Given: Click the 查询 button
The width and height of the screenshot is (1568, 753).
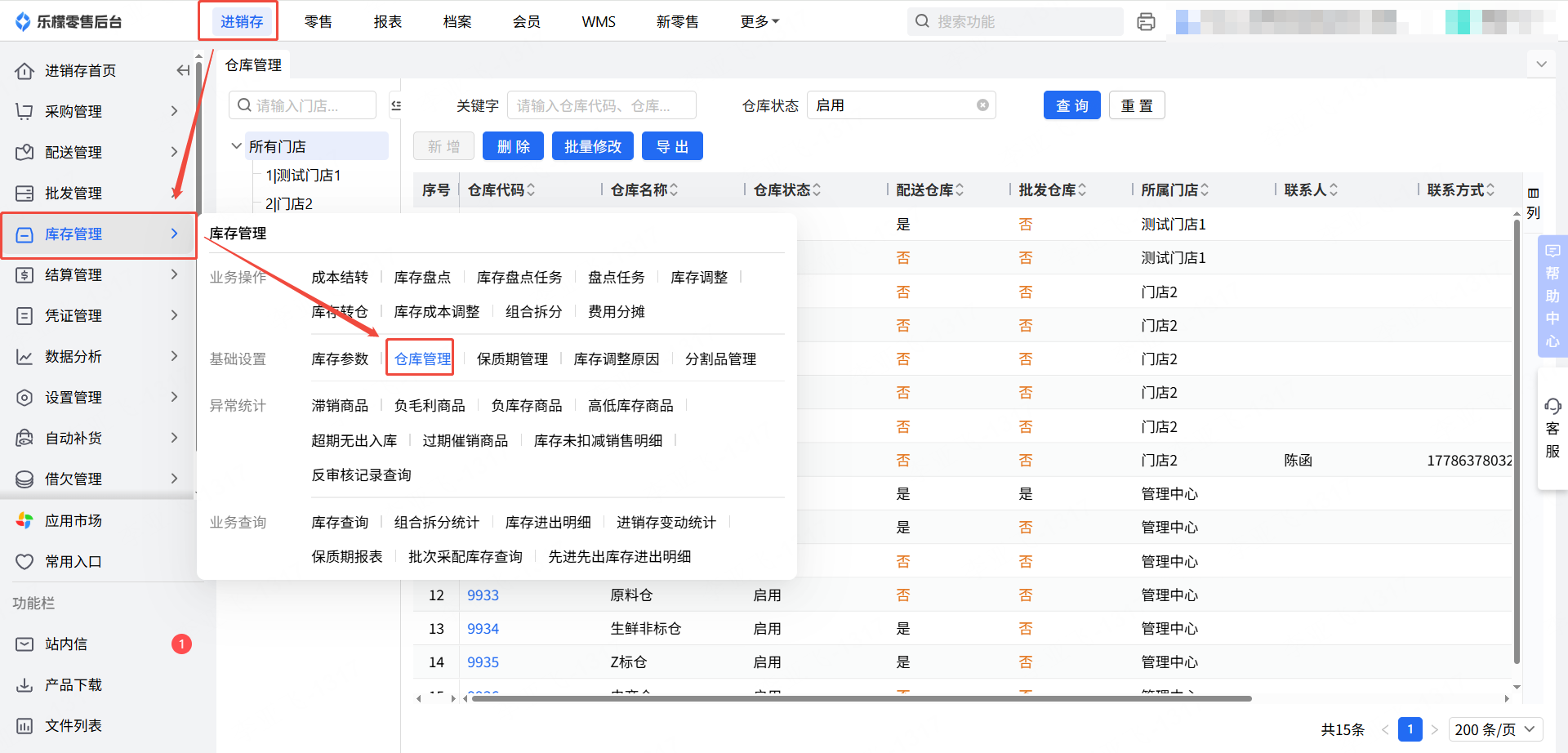Looking at the screenshot, I should tap(1071, 105).
